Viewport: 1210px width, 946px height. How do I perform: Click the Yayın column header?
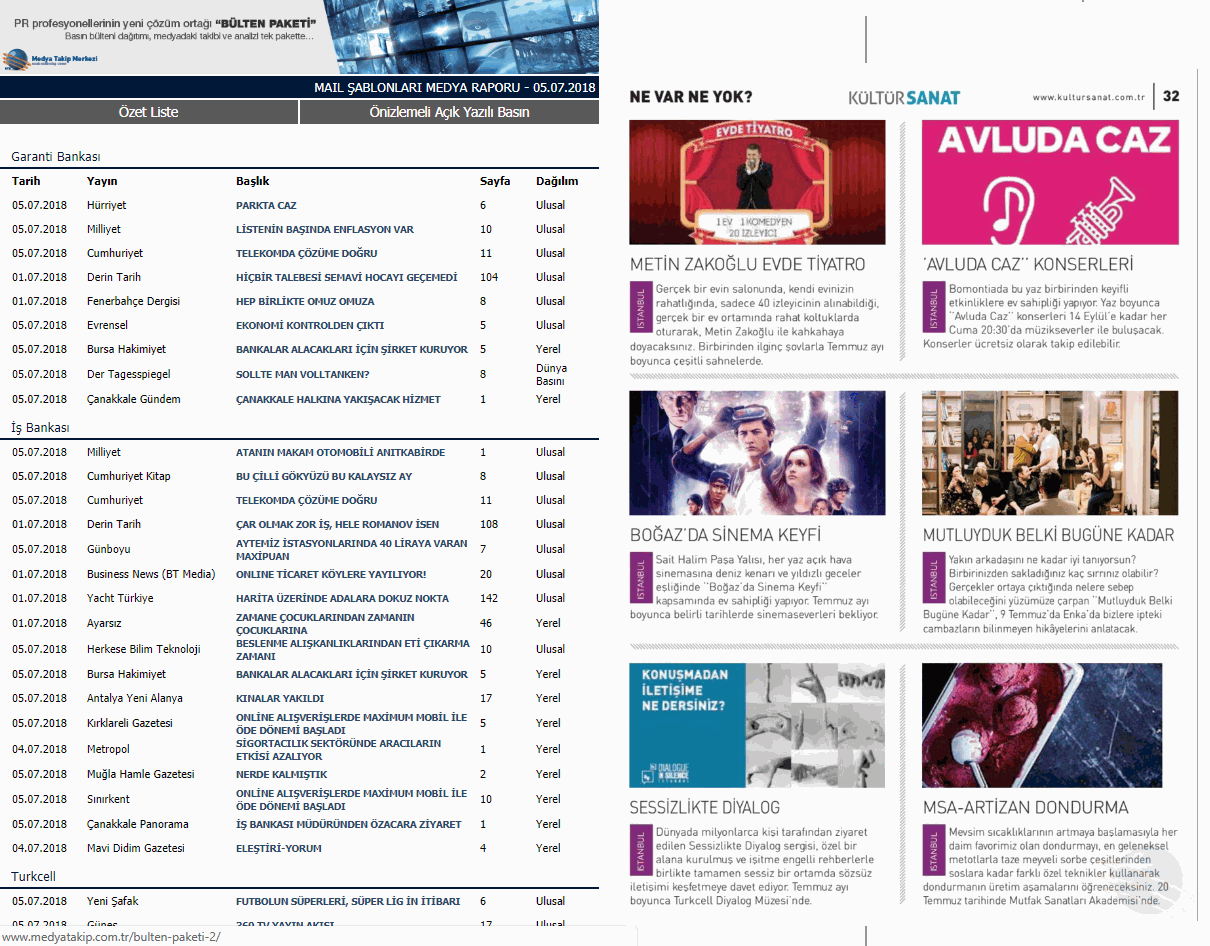[102, 181]
